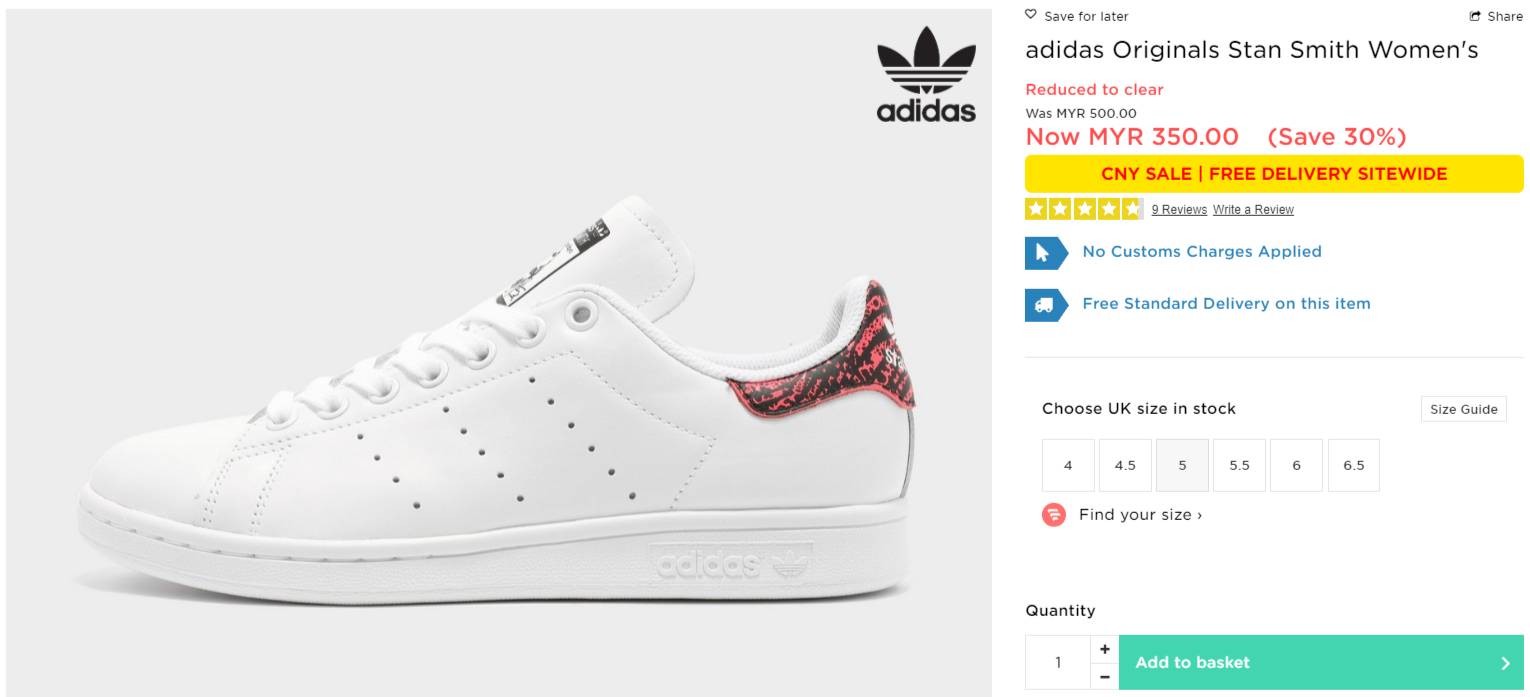Image resolution: width=1530 pixels, height=697 pixels.
Task: Open the 9 Reviews link
Action: (1179, 210)
